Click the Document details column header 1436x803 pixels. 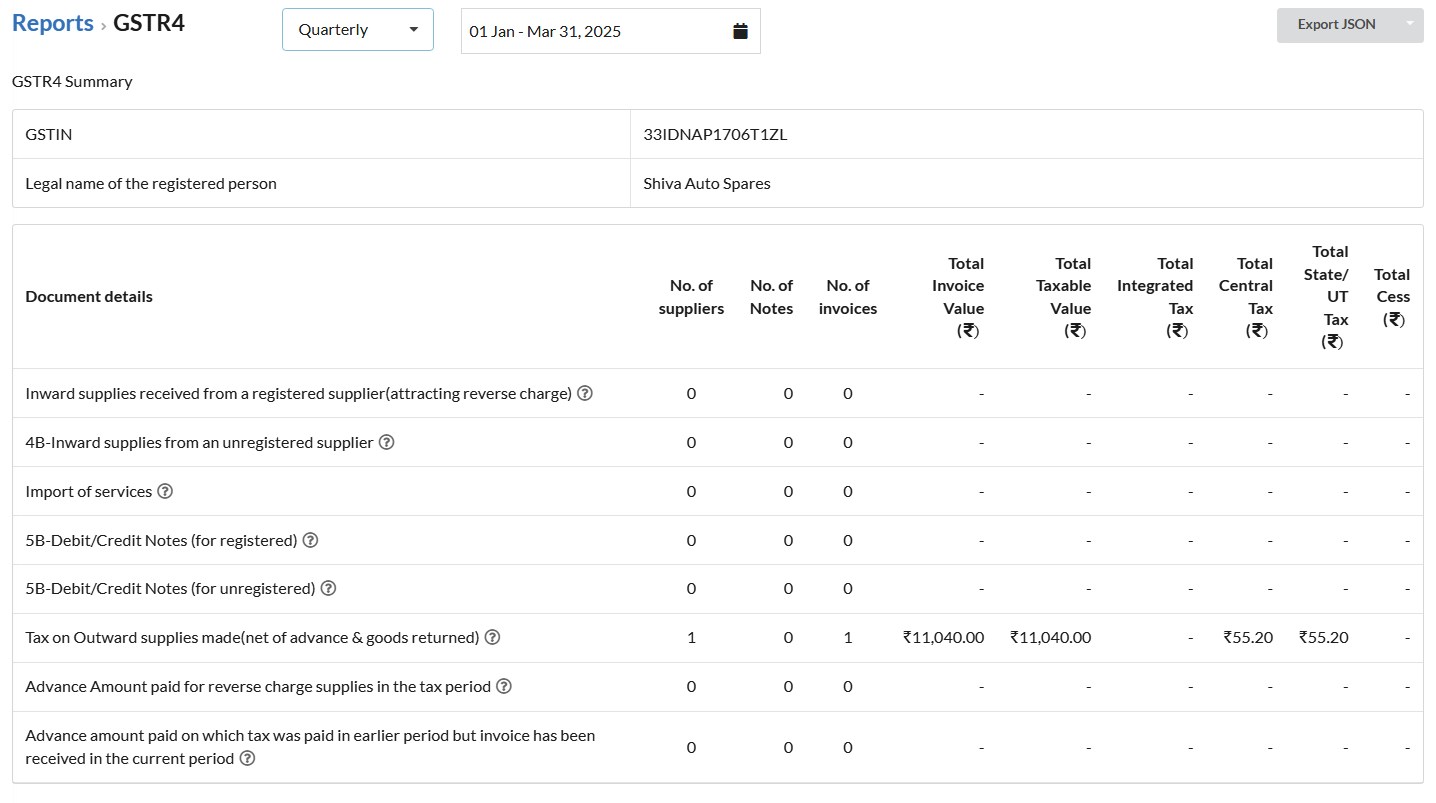89,296
